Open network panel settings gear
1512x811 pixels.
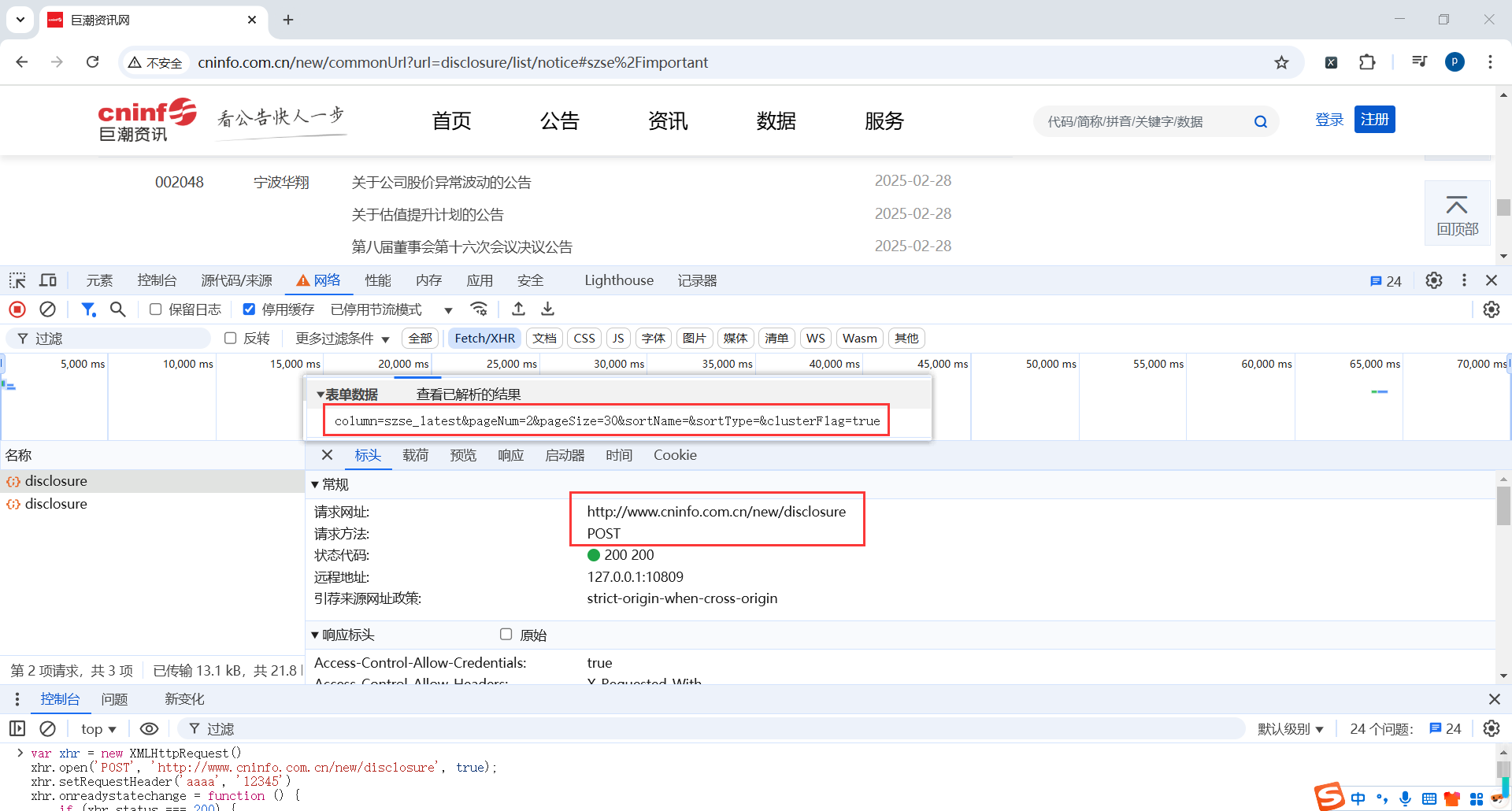pyautogui.click(x=1491, y=309)
